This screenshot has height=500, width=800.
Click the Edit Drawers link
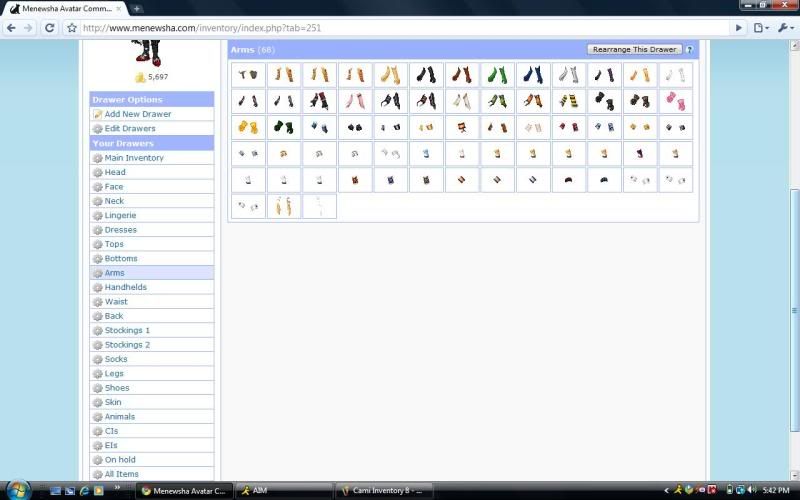click(130, 129)
